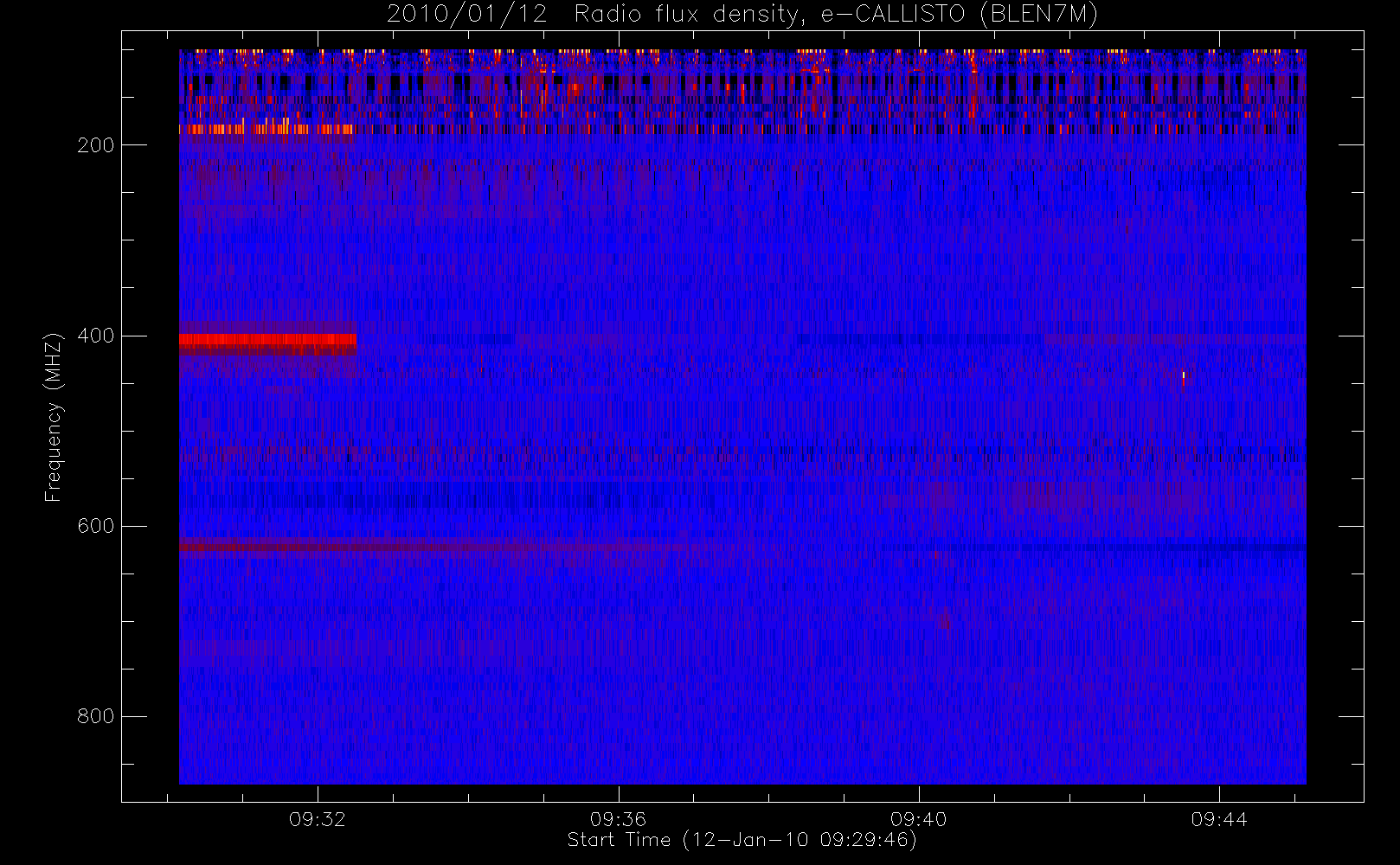Screen dimensions: 1400x865
Task: Click the 09:40 time tick label
Action: click(x=918, y=819)
